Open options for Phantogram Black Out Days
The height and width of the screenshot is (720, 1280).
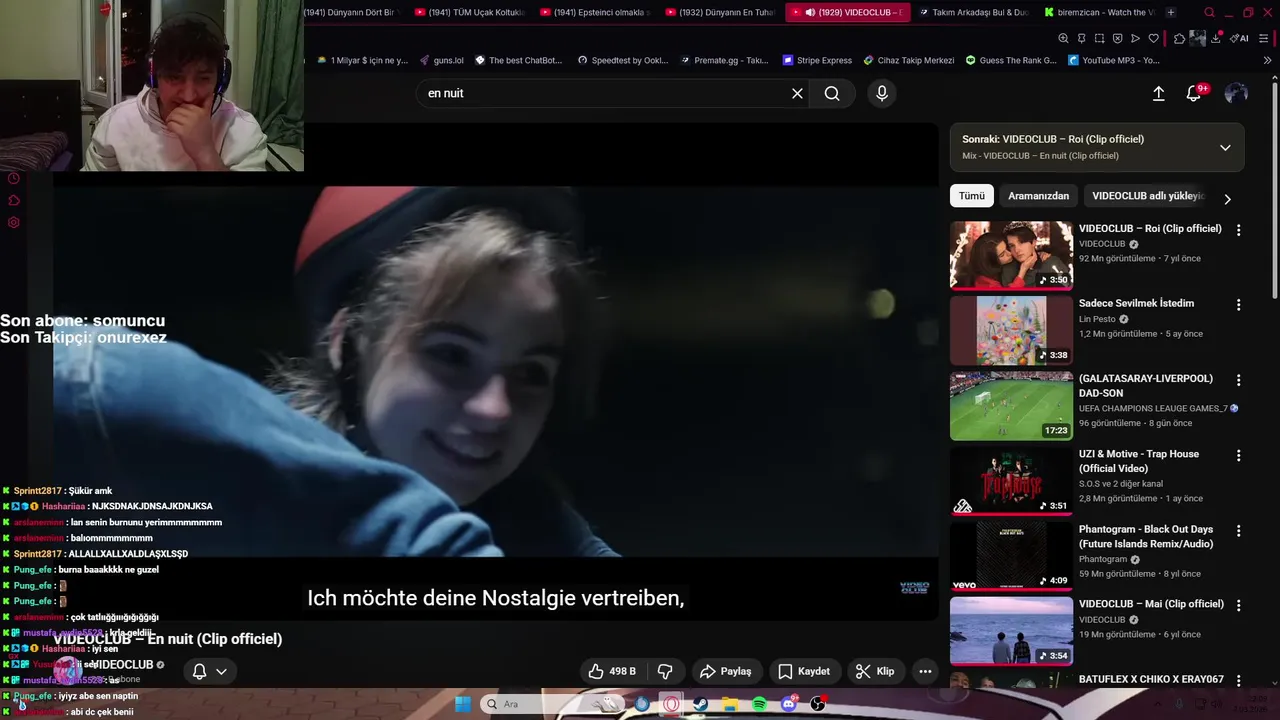1238,530
